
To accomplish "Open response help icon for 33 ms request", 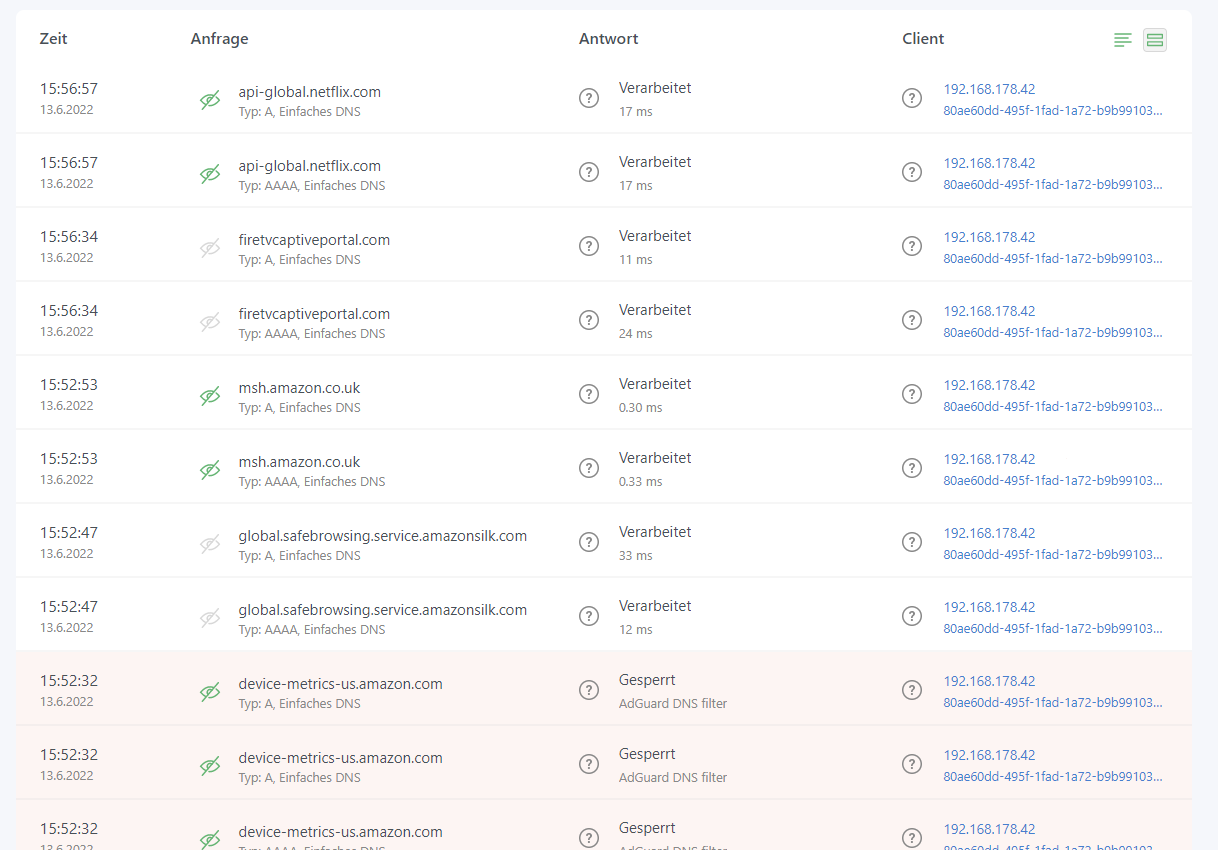I will [x=589, y=542].
